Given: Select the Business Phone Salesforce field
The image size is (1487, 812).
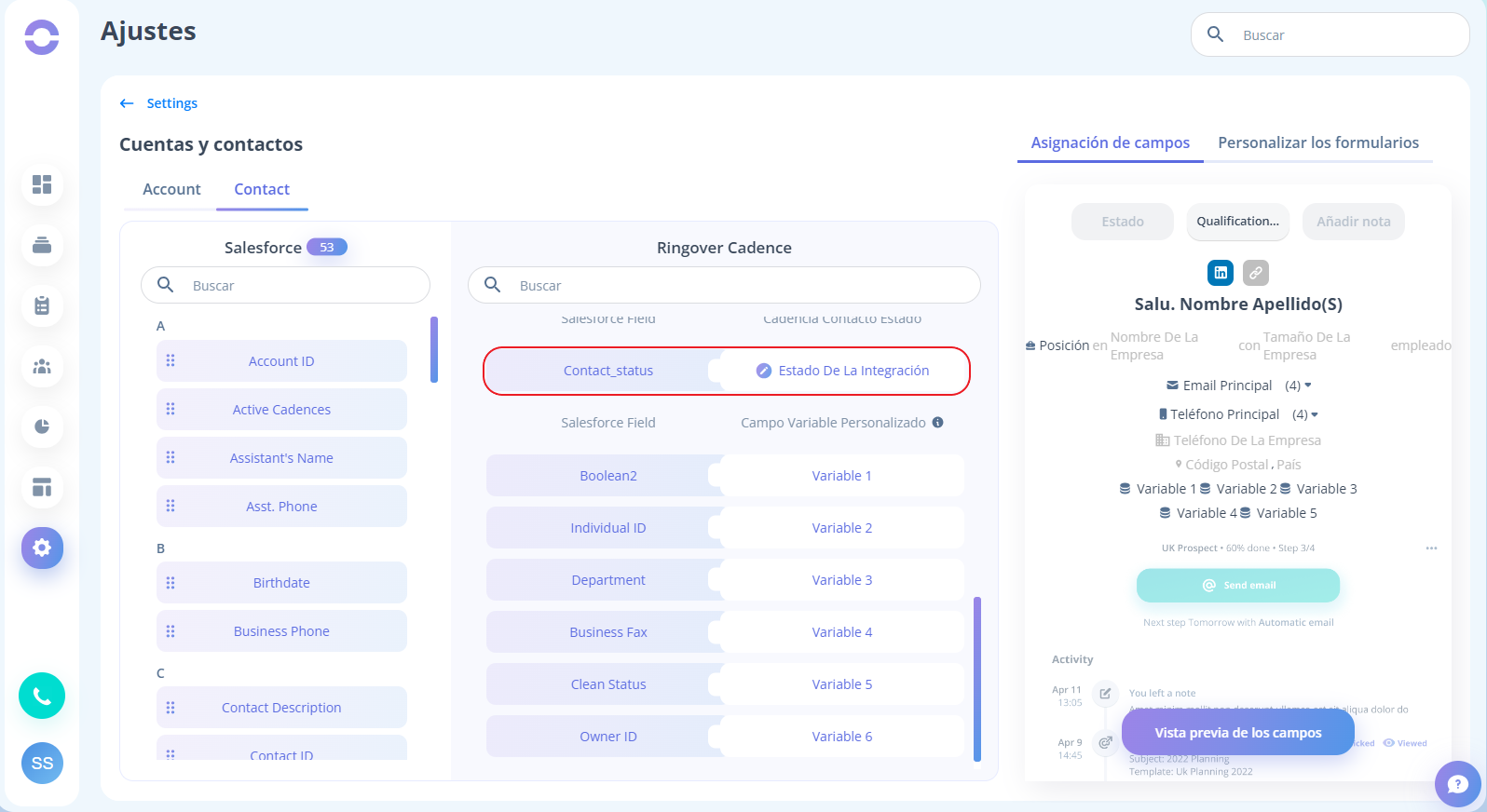Looking at the screenshot, I should [x=281, y=631].
